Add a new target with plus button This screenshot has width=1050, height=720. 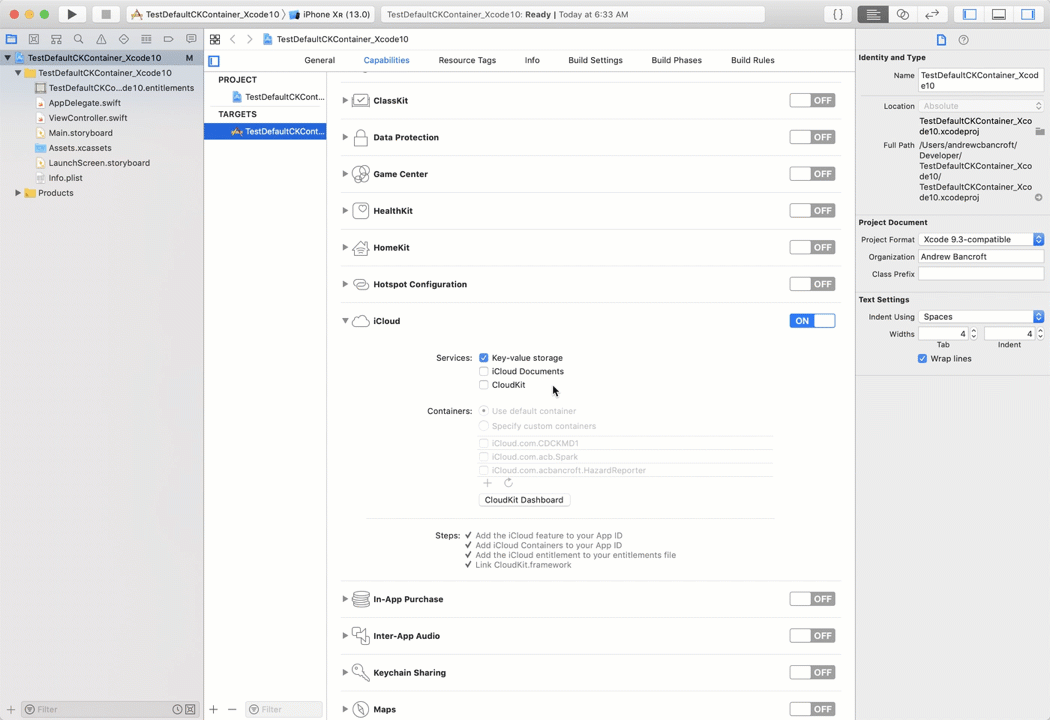pyautogui.click(x=214, y=709)
